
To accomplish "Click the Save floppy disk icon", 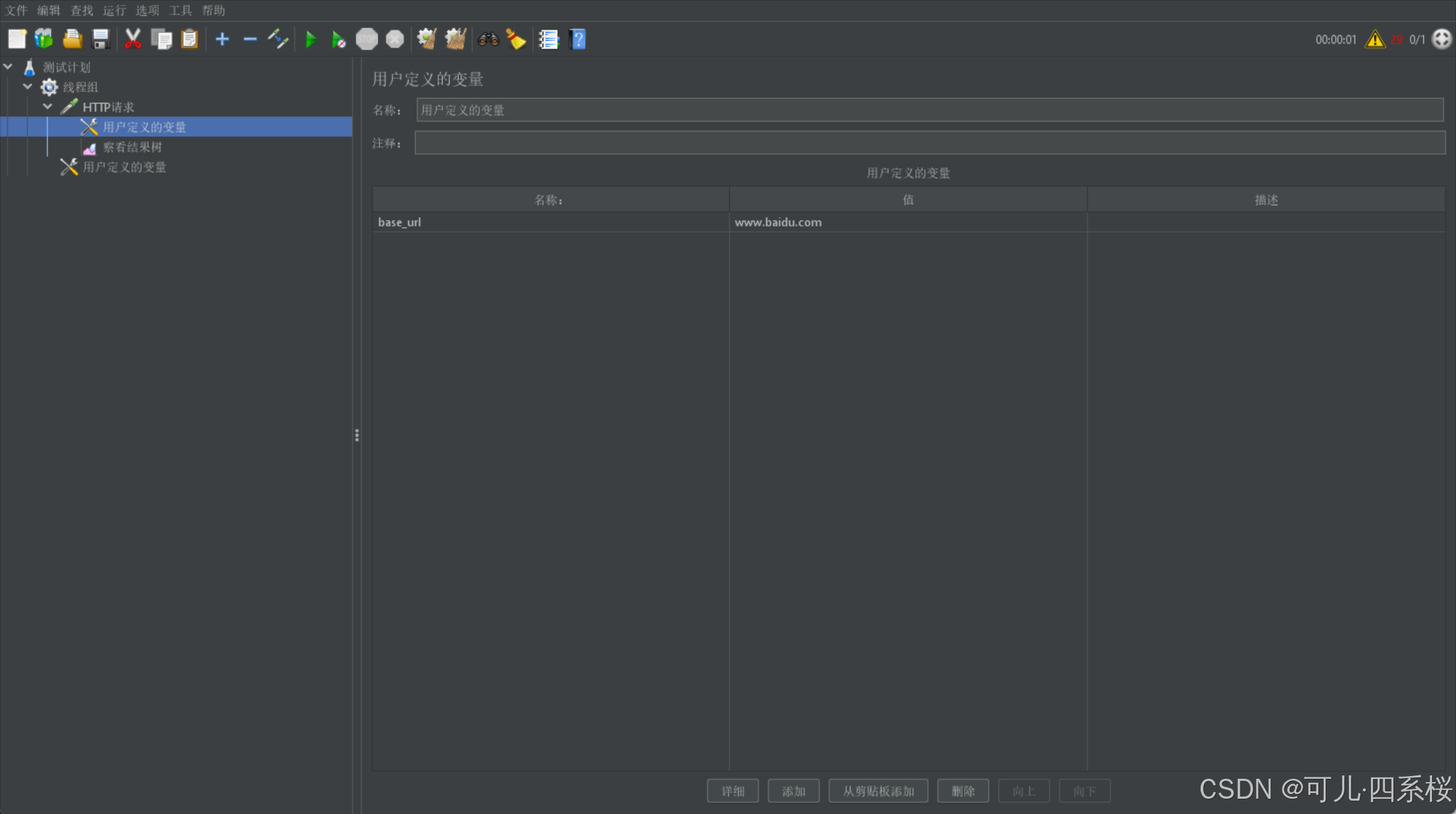I will point(100,39).
